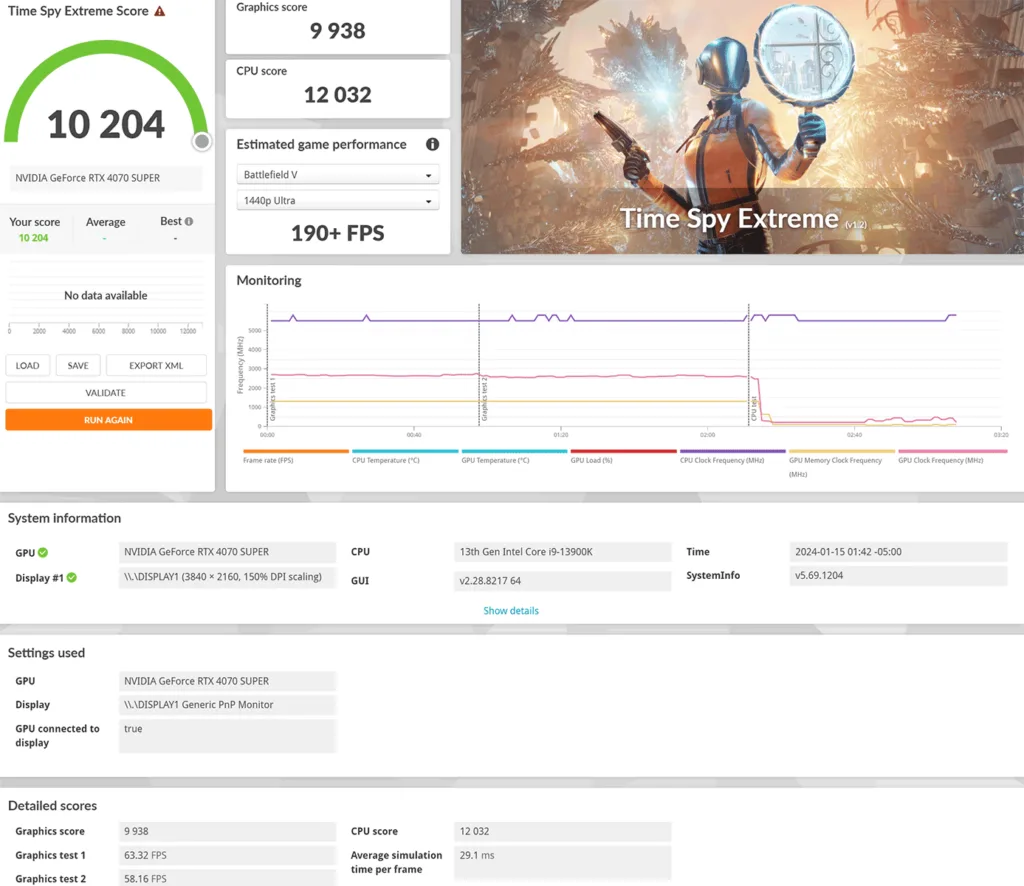Toggle the GPU Temperature legend series

point(514,456)
